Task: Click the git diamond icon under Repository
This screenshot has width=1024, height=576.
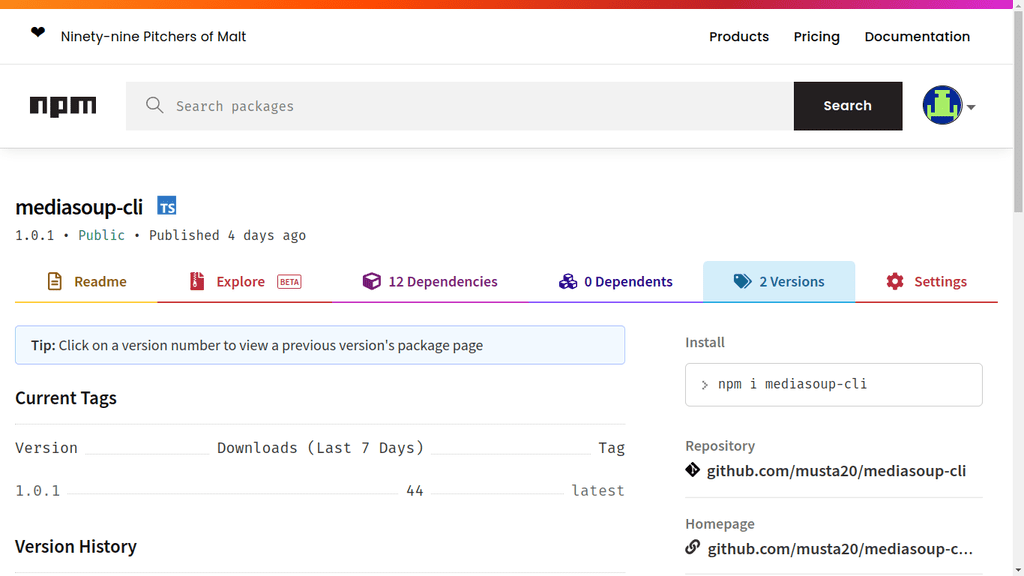Action: [x=692, y=470]
